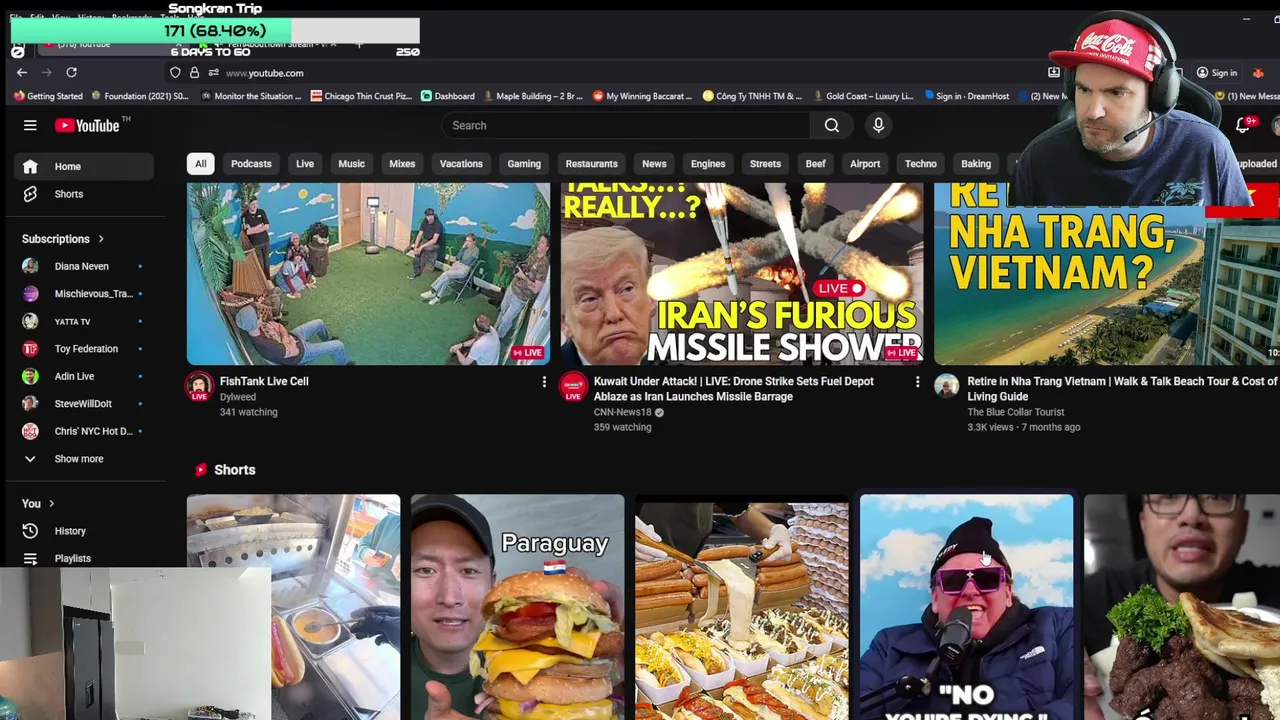Go back with browser back arrow
The image size is (1280, 720).
(x=22, y=72)
